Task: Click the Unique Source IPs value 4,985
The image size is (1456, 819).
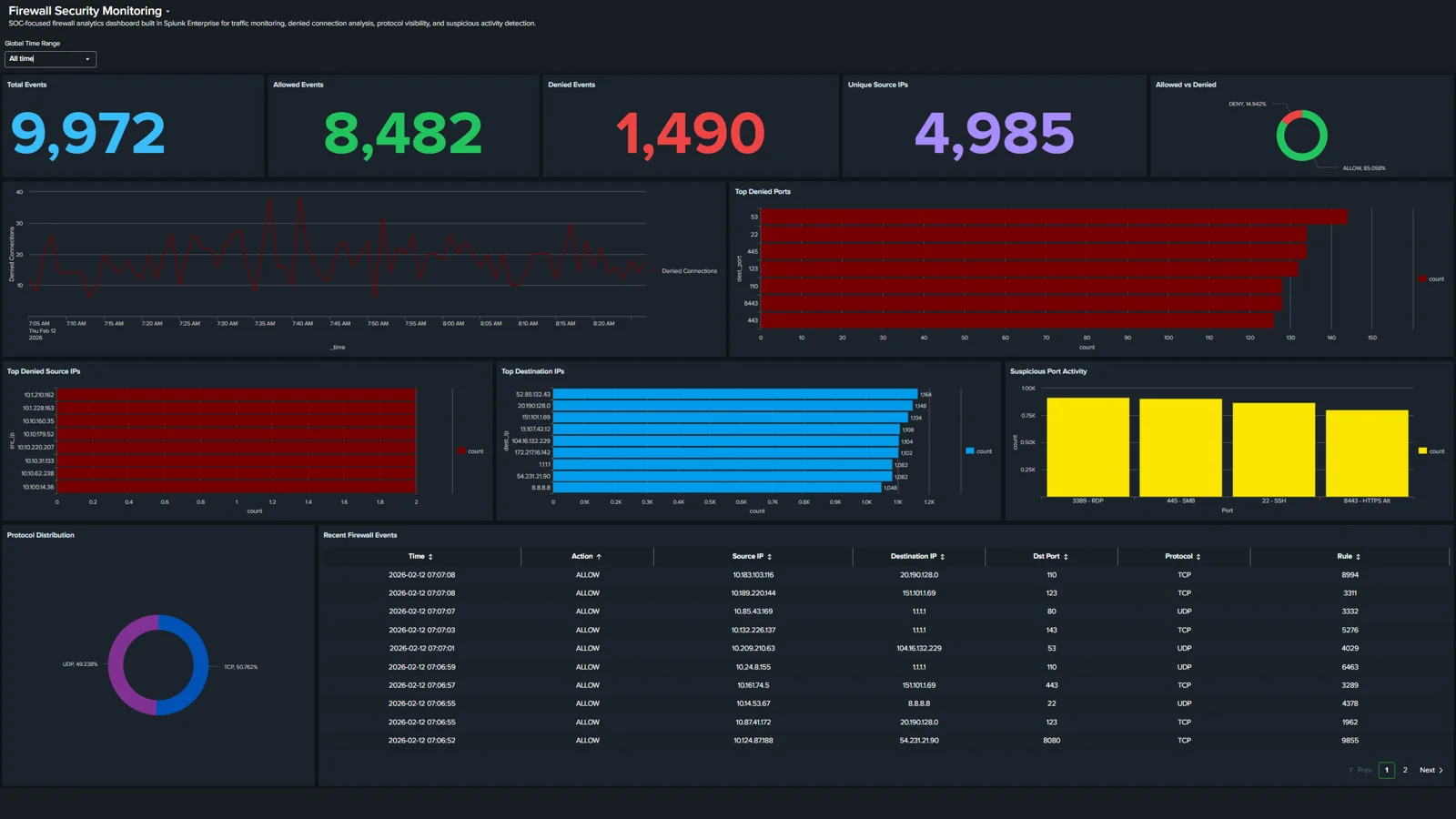Action: click(x=995, y=134)
